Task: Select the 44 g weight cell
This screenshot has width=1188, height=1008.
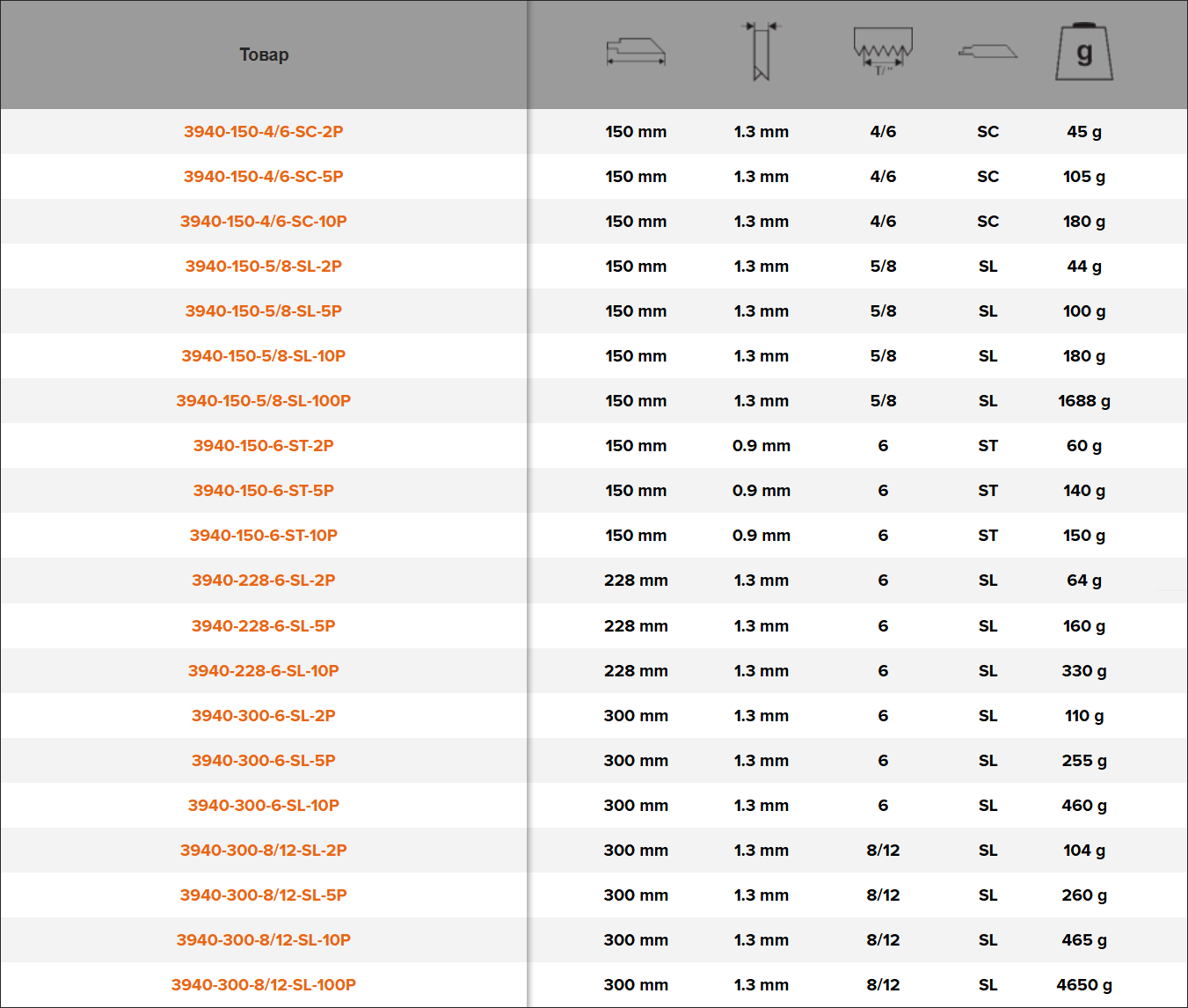Action: pyautogui.click(x=1084, y=267)
